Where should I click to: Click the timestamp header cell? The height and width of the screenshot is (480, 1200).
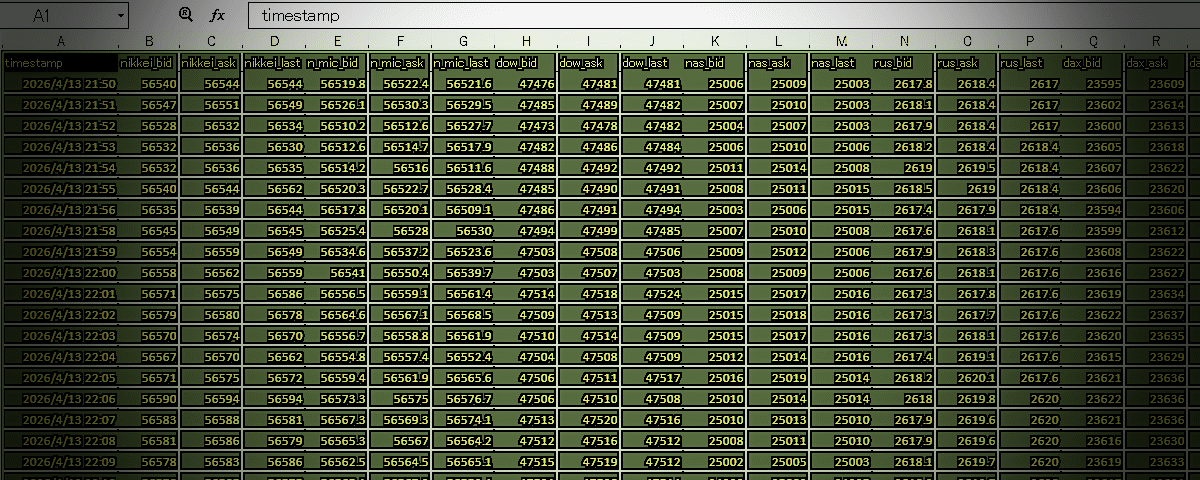tap(60, 63)
